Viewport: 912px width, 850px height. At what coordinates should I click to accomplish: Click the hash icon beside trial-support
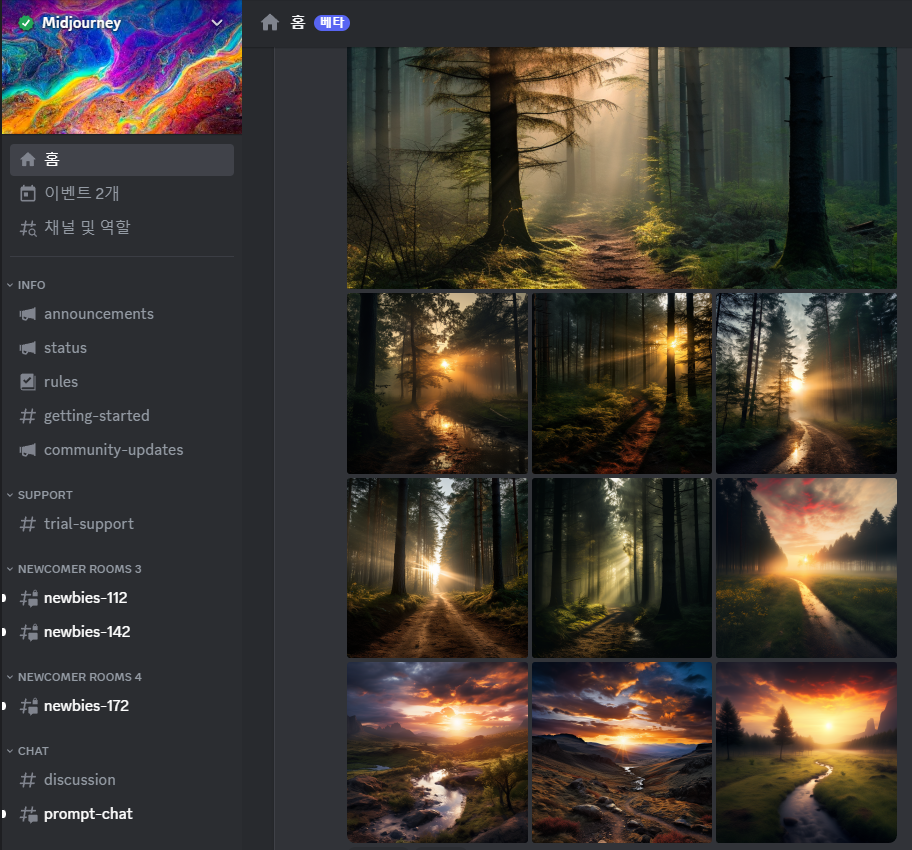coord(28,524)
